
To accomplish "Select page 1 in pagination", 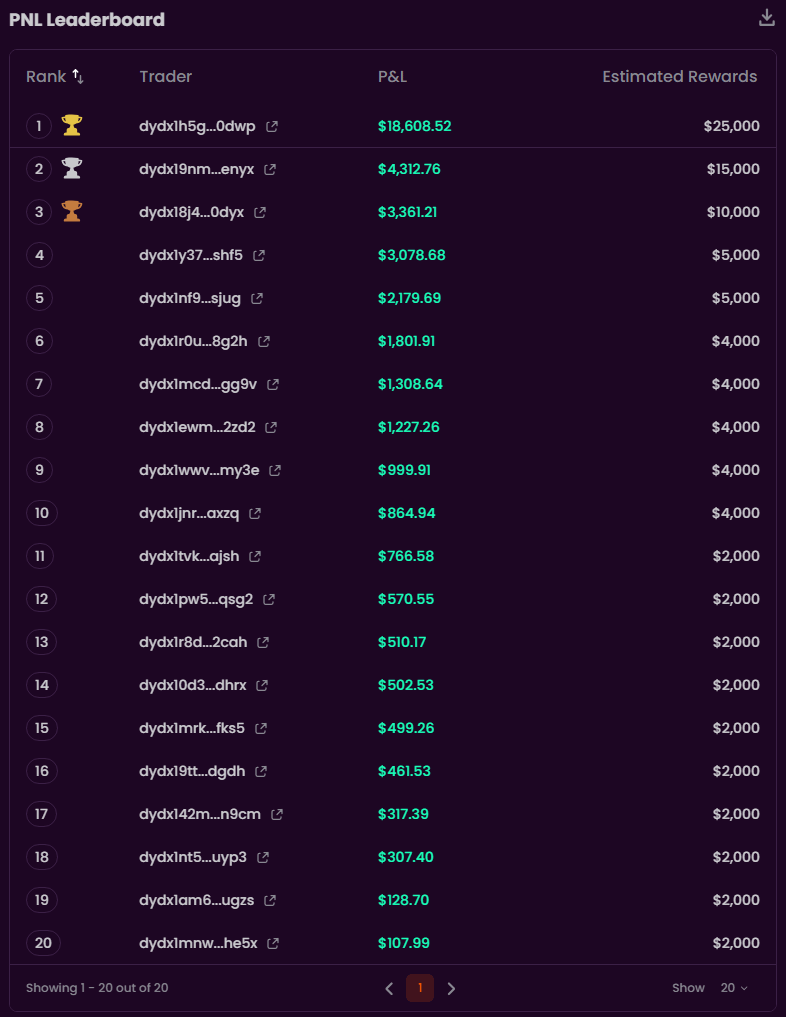I will (x=420, y=988).
